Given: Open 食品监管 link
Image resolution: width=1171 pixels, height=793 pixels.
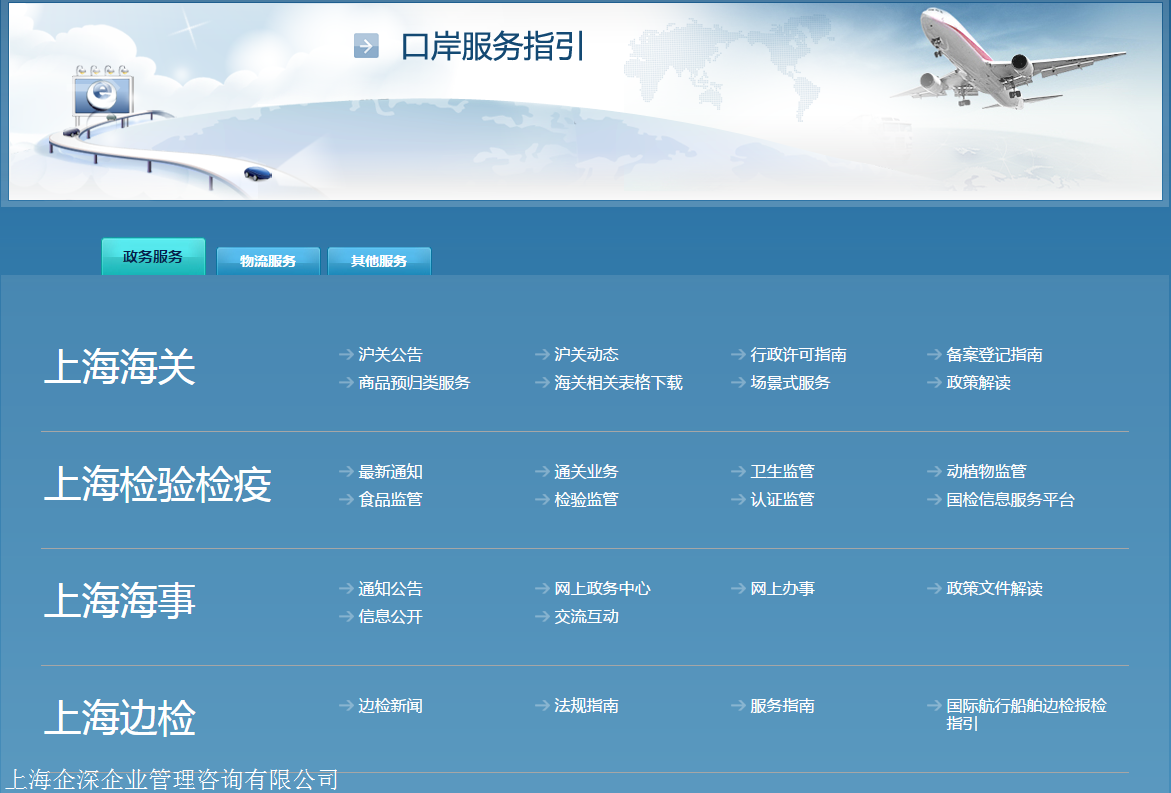Looking at the screenshot, I should (x=391, y=500).
